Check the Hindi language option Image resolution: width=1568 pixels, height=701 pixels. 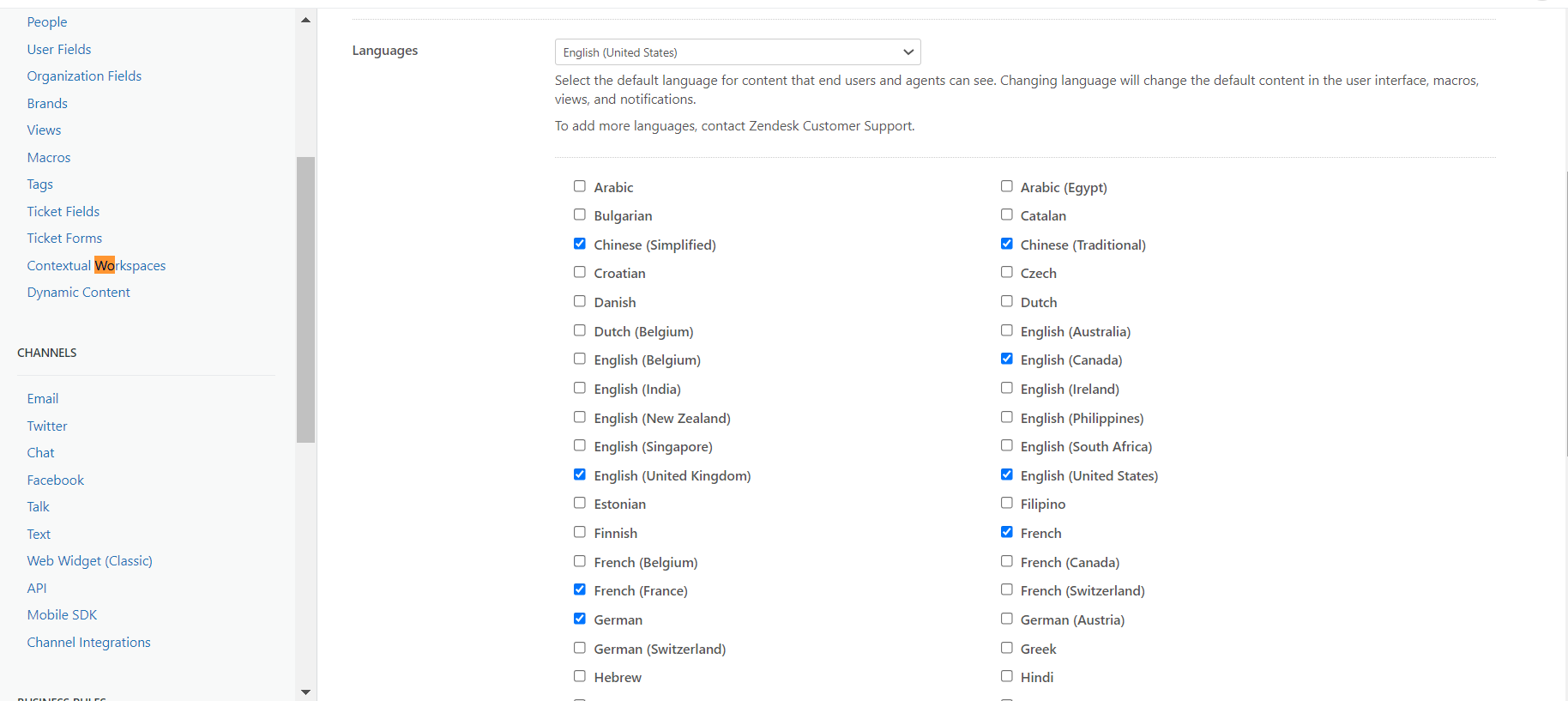(1006, 676)
